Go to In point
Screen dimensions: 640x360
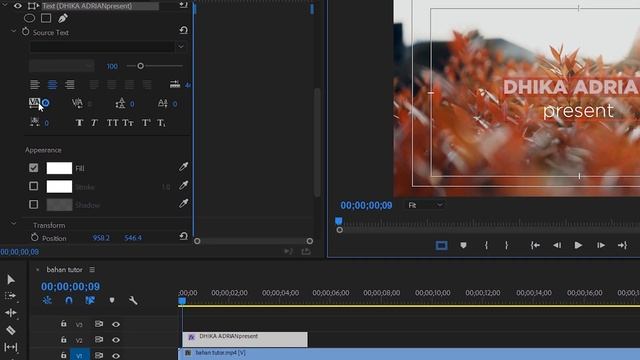[x=535, y=245]
